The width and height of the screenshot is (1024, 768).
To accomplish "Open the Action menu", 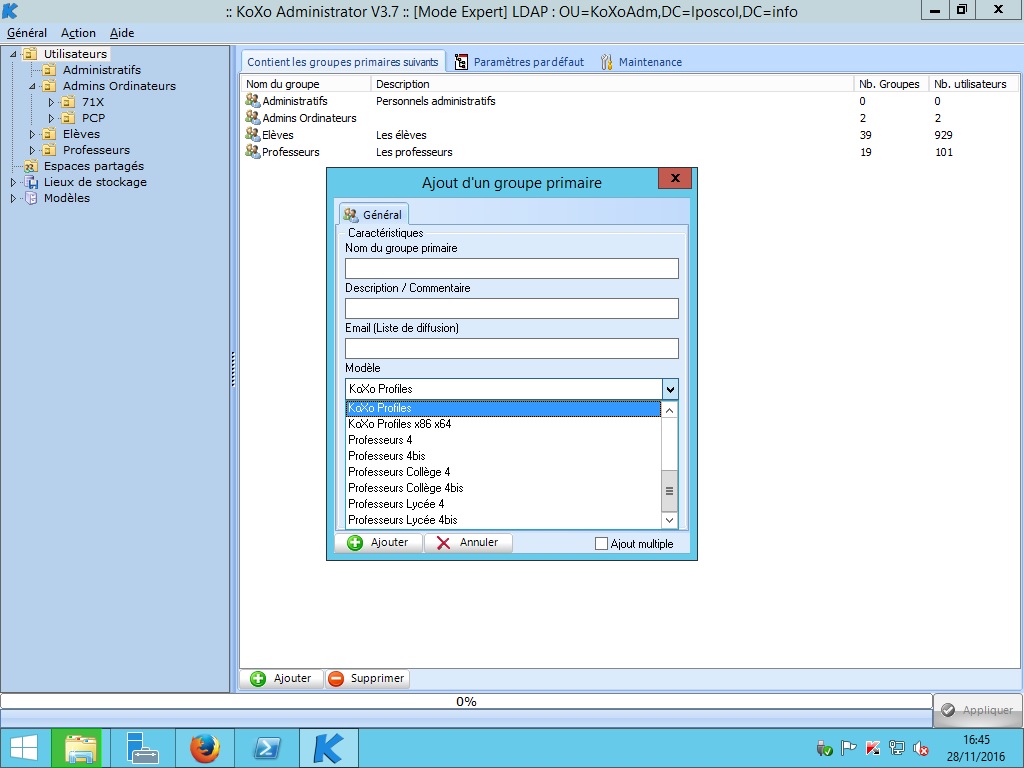I will 78,33.
